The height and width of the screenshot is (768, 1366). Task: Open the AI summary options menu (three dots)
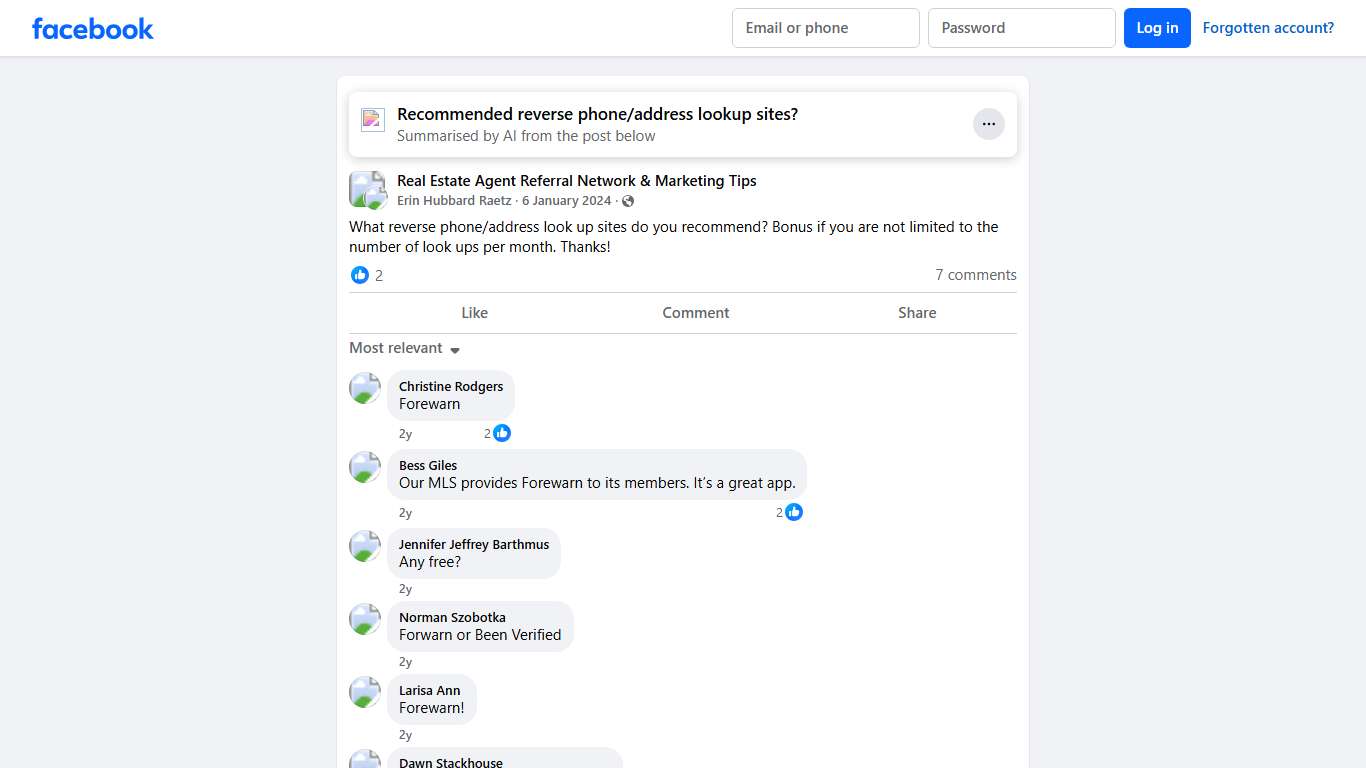pos(988,123)
